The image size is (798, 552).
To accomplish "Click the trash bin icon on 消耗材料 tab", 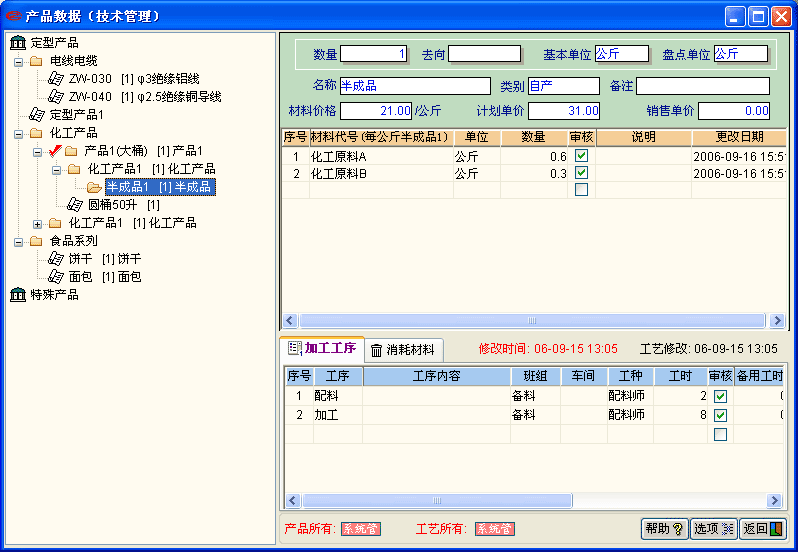I will click(x=376, y=350).
